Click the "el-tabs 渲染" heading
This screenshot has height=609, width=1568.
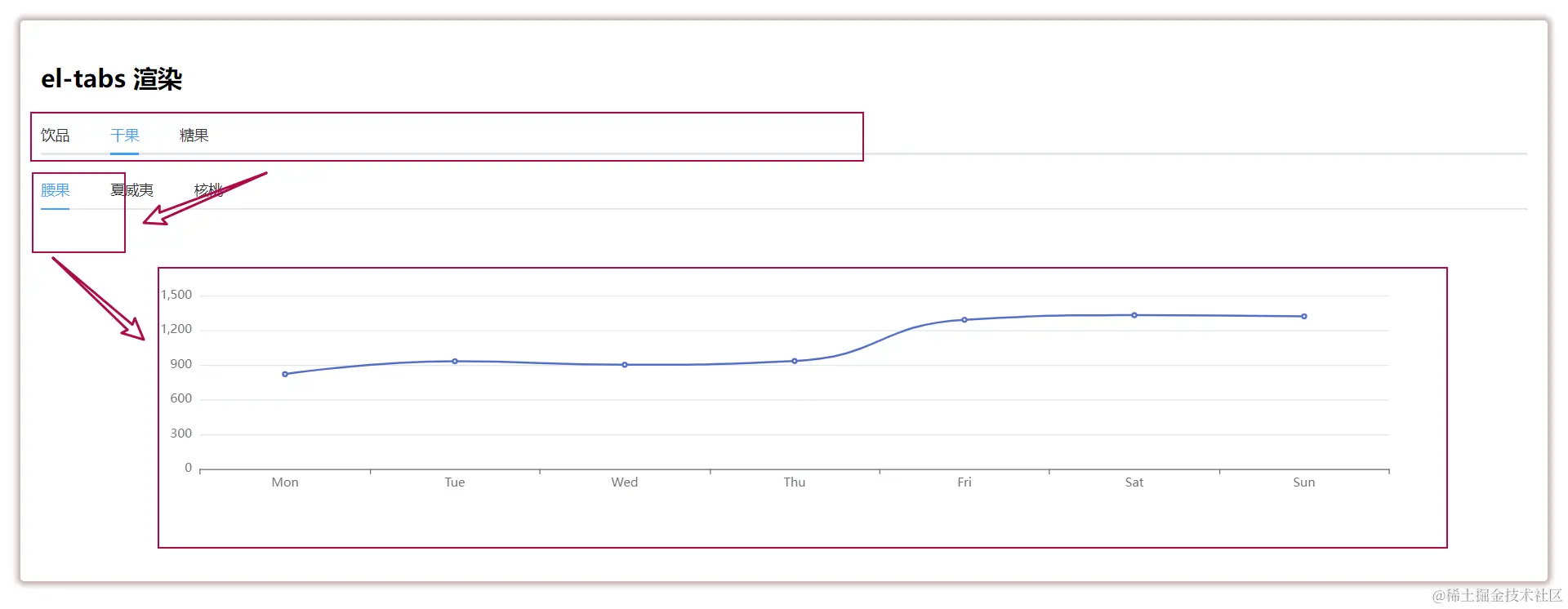[112, 79]
